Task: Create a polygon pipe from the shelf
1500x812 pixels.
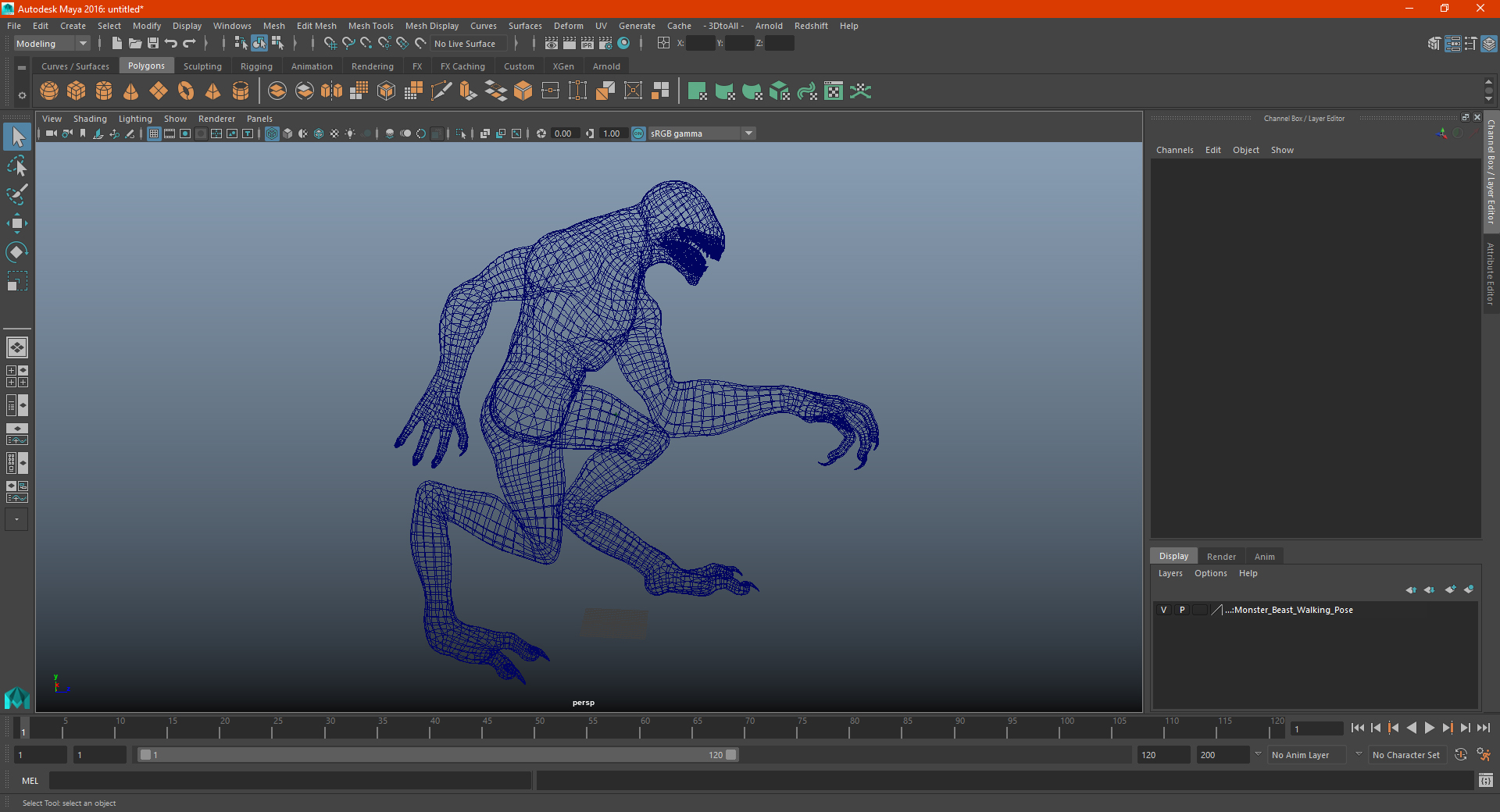Action: [241, 91]
